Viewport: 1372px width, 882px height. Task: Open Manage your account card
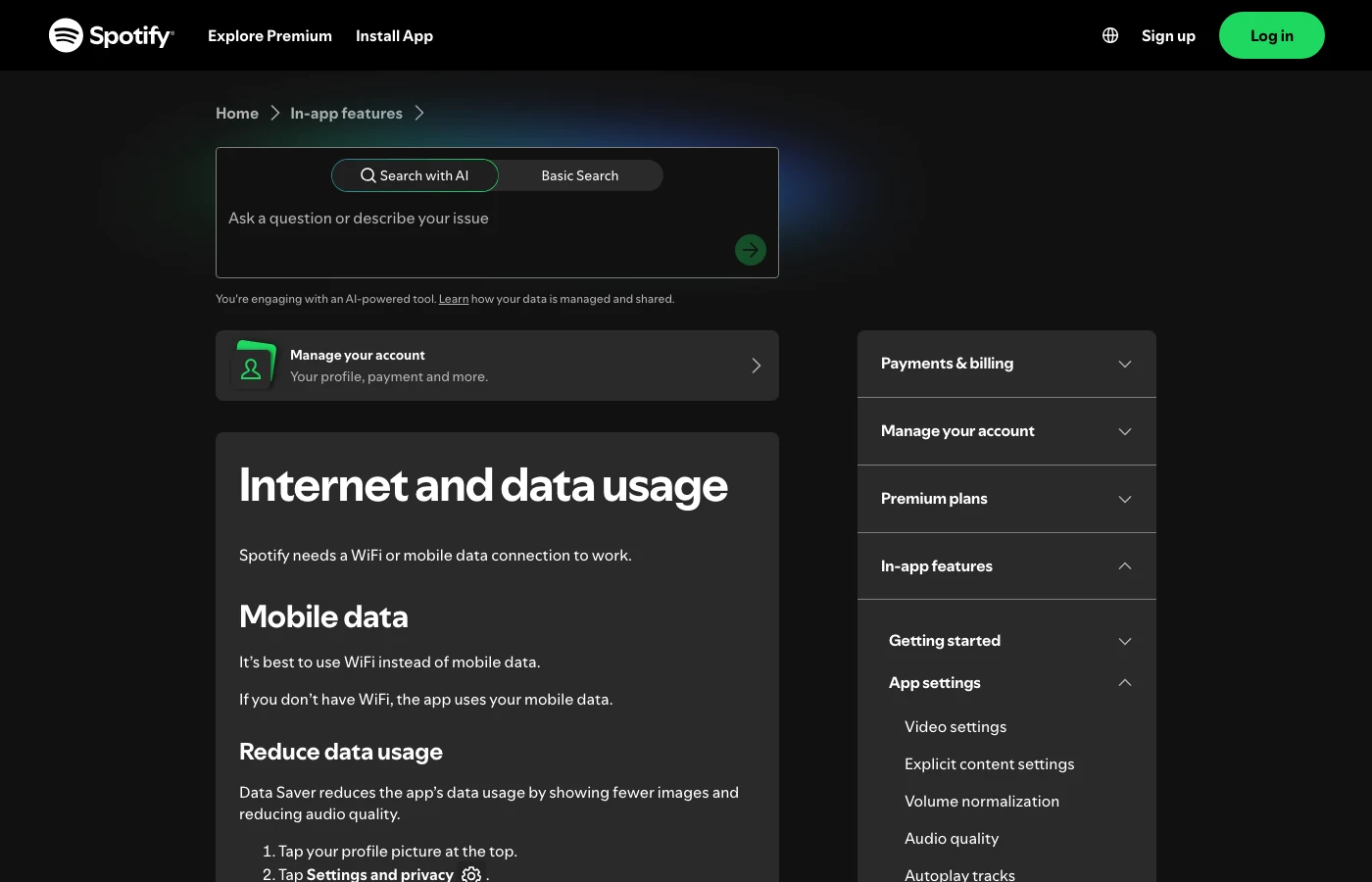[497, 366]
